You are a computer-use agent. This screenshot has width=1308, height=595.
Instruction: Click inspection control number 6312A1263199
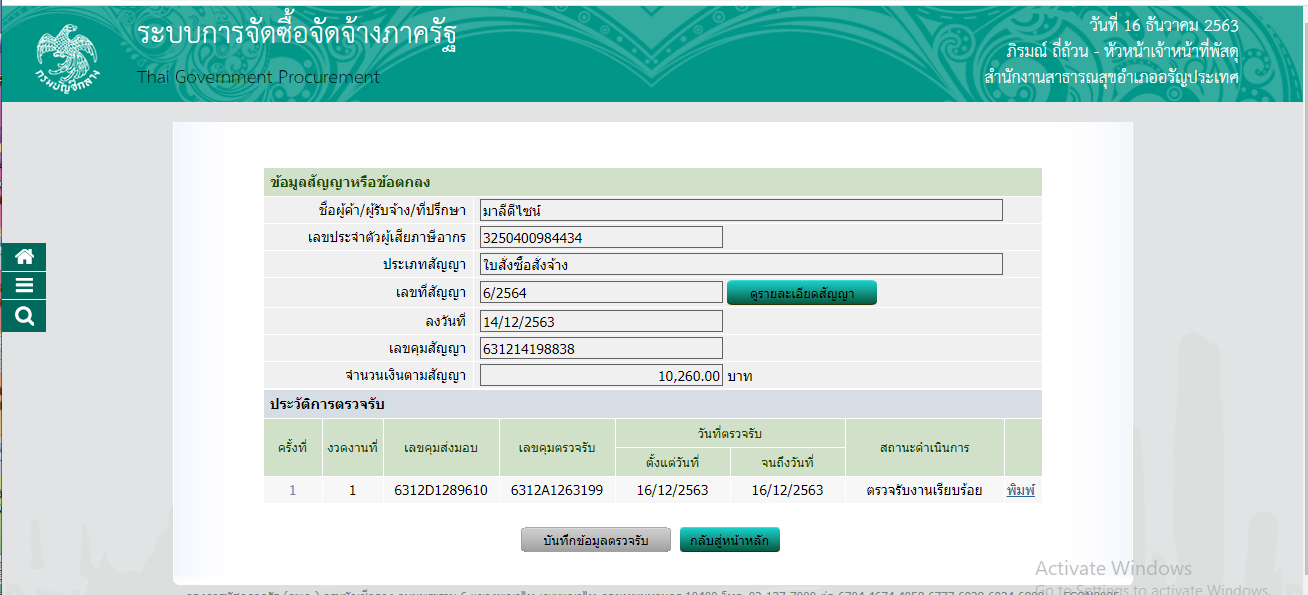click(557, 490)
